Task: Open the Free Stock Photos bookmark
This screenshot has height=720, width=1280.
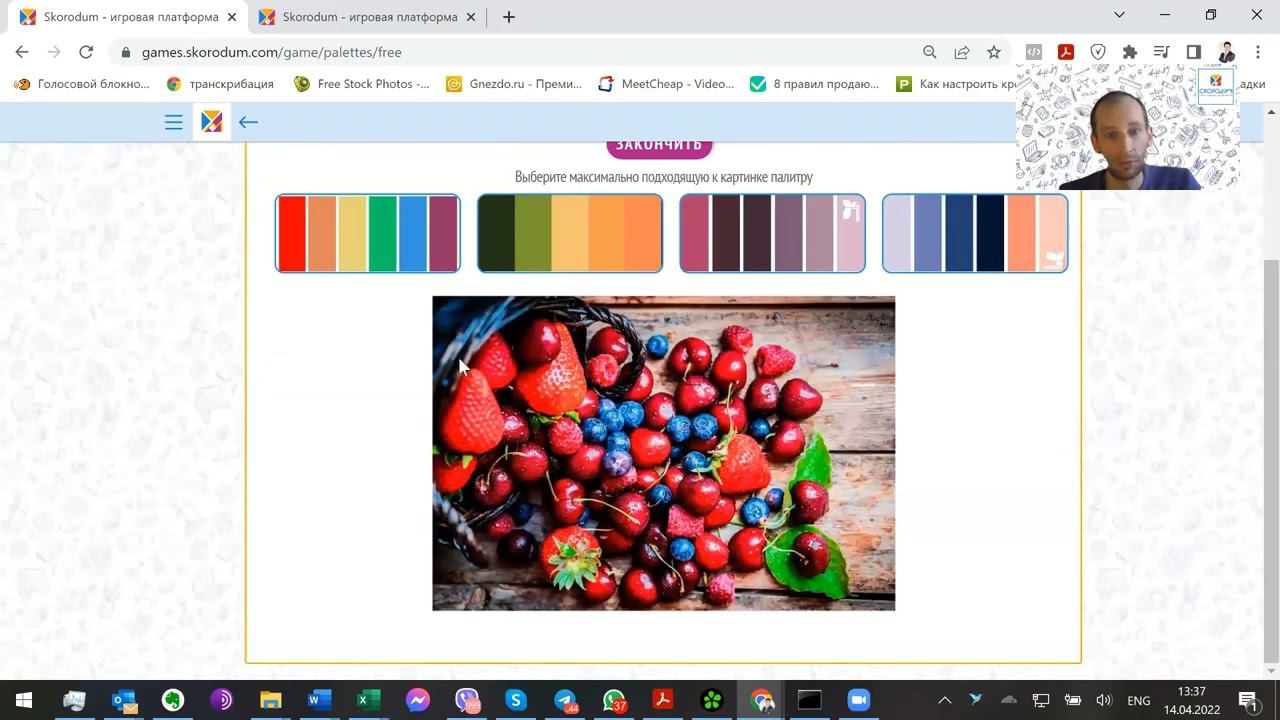Action: [x=362, y=84]
